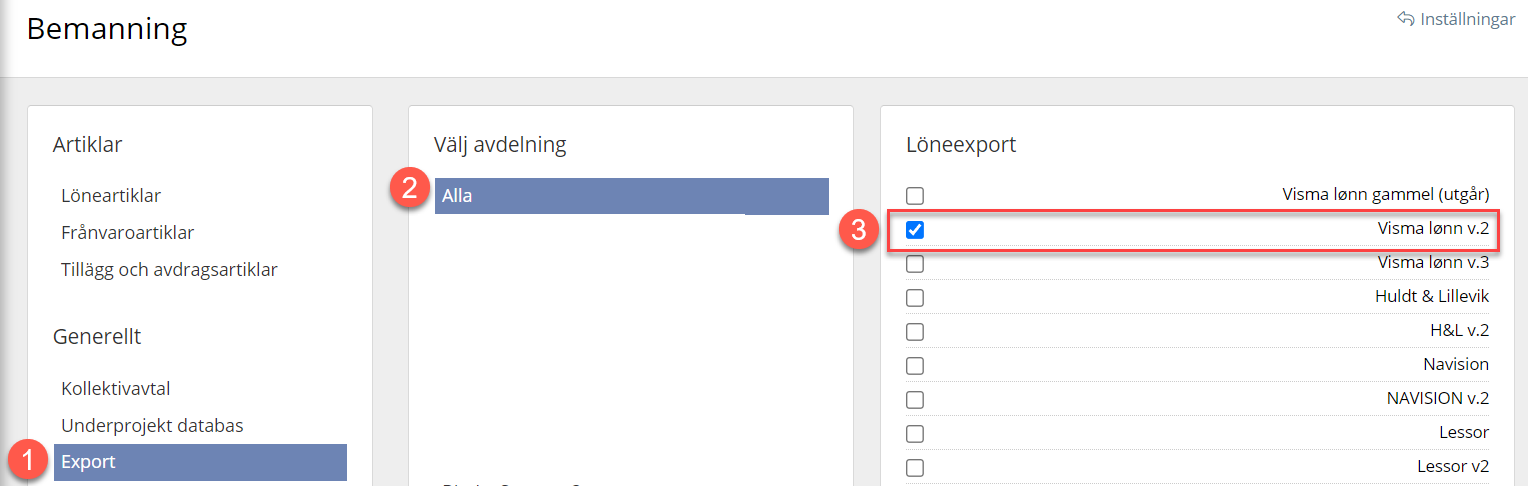Open Löneartiklar in the Artiklar list
The height and width of the screenshot is (486, 1528).
click(x=111, y=196)
